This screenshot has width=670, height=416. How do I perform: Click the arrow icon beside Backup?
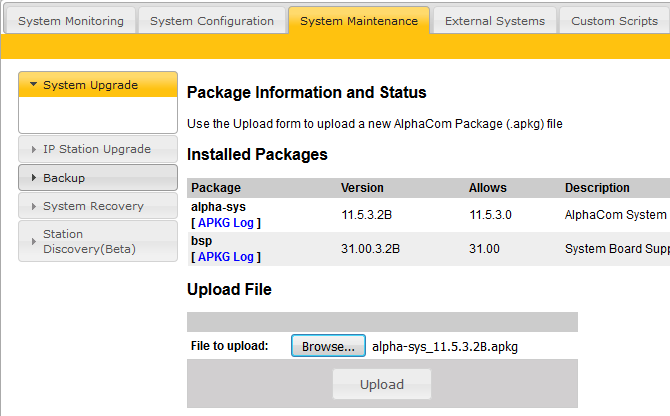[33, 178]
